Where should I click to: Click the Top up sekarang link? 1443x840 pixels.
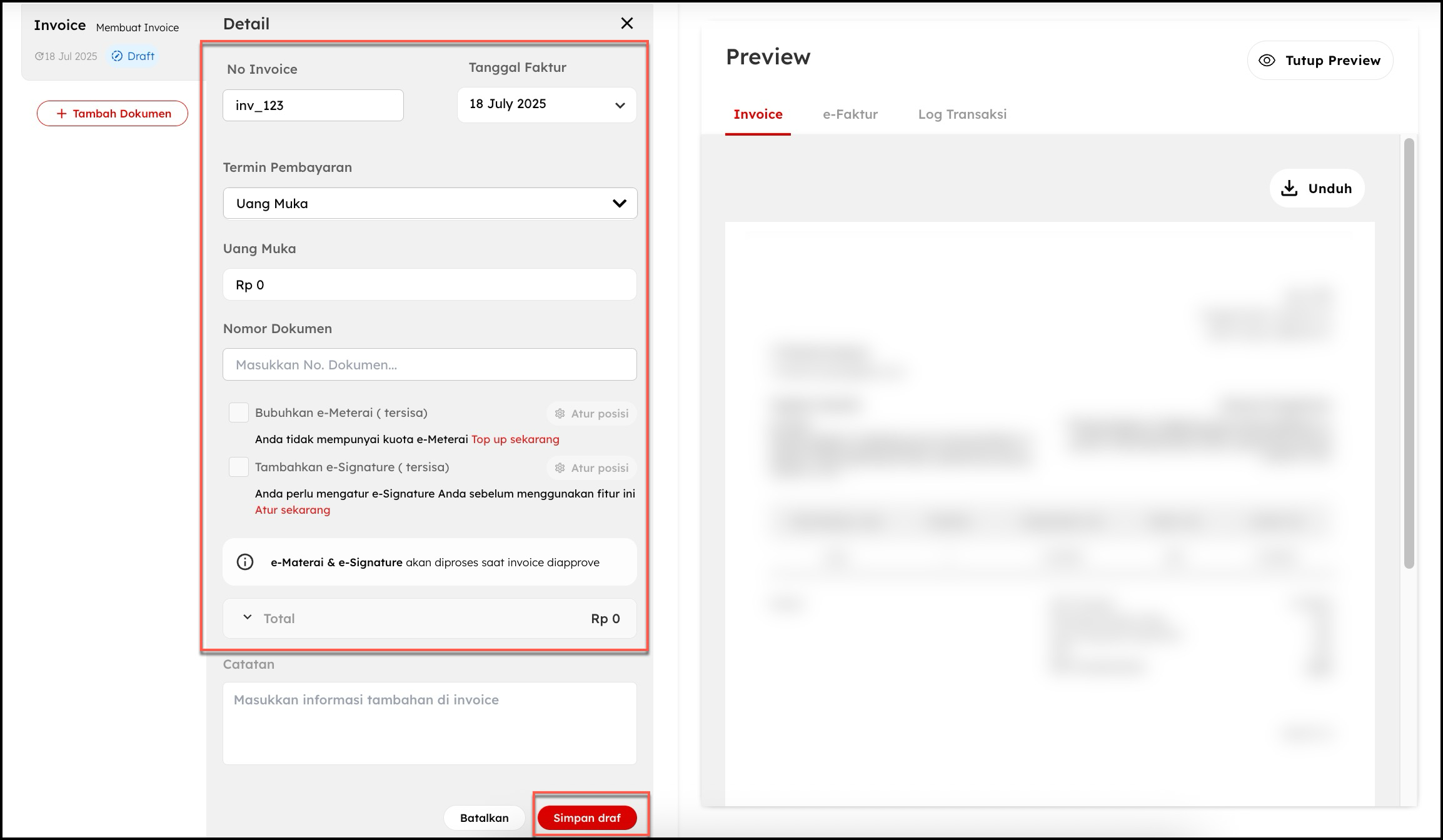click(515, 439)
